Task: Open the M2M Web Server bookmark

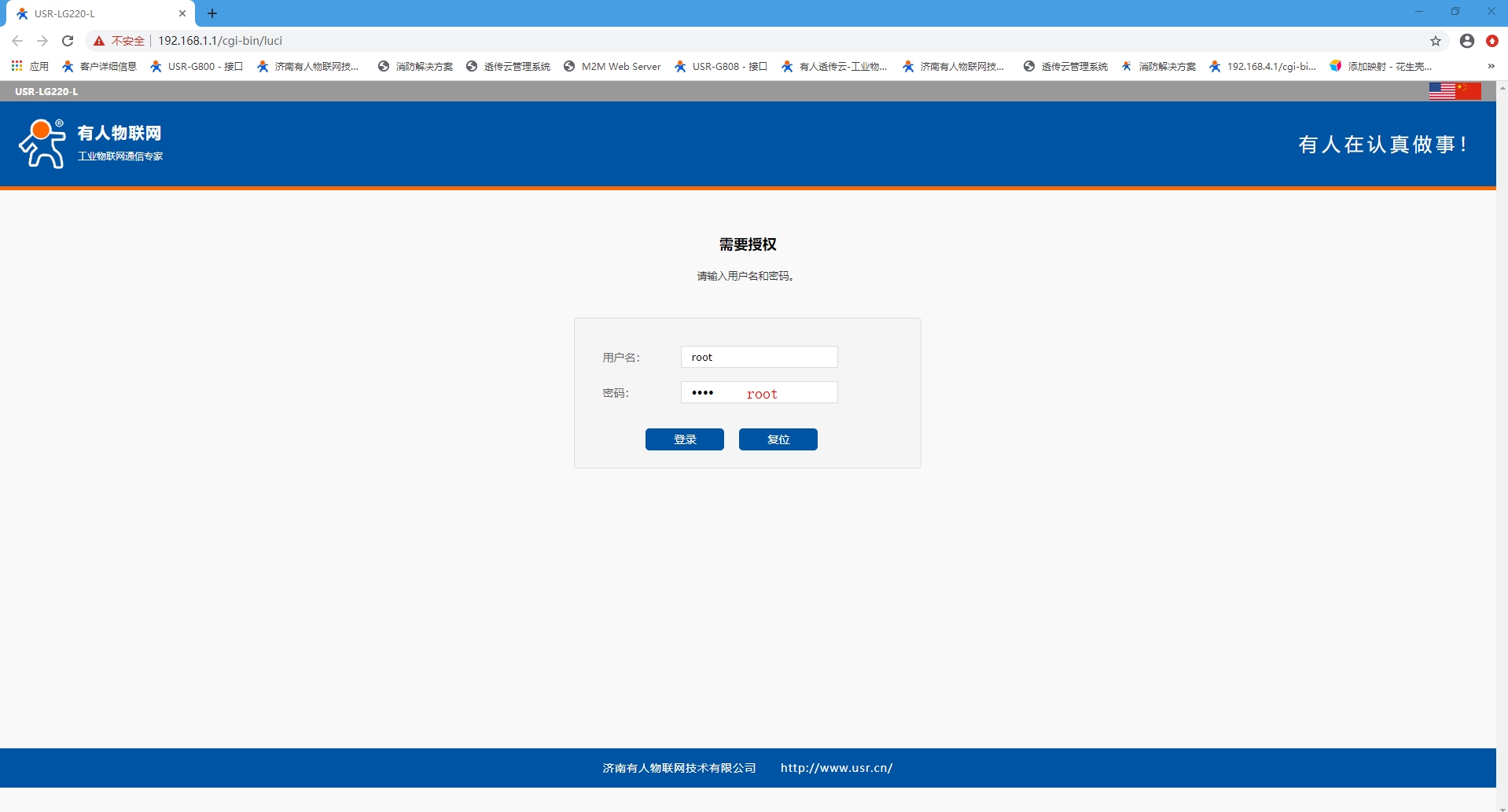Action: (x=612, y=66)
